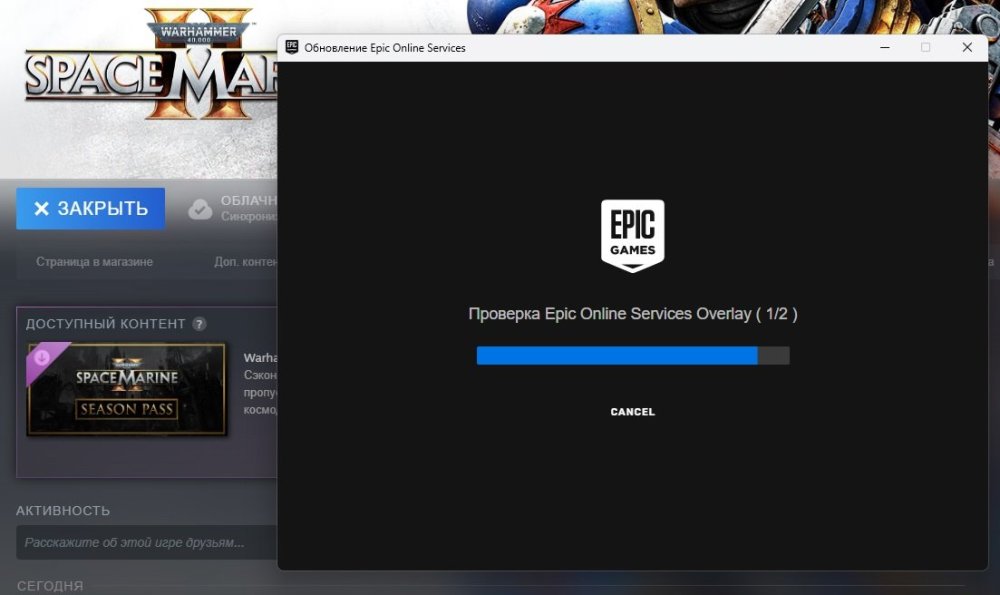Click the blue ЗАКРЫТЬ button

click(90, 208)
